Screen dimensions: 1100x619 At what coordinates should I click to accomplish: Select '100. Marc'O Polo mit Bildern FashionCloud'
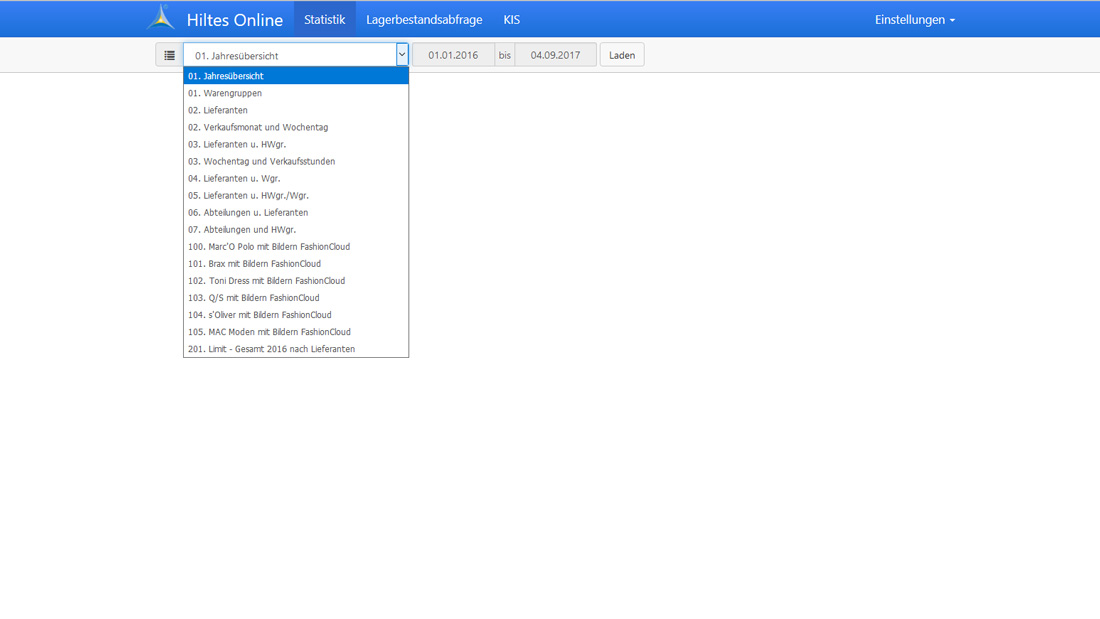click(x=269, y=246)
